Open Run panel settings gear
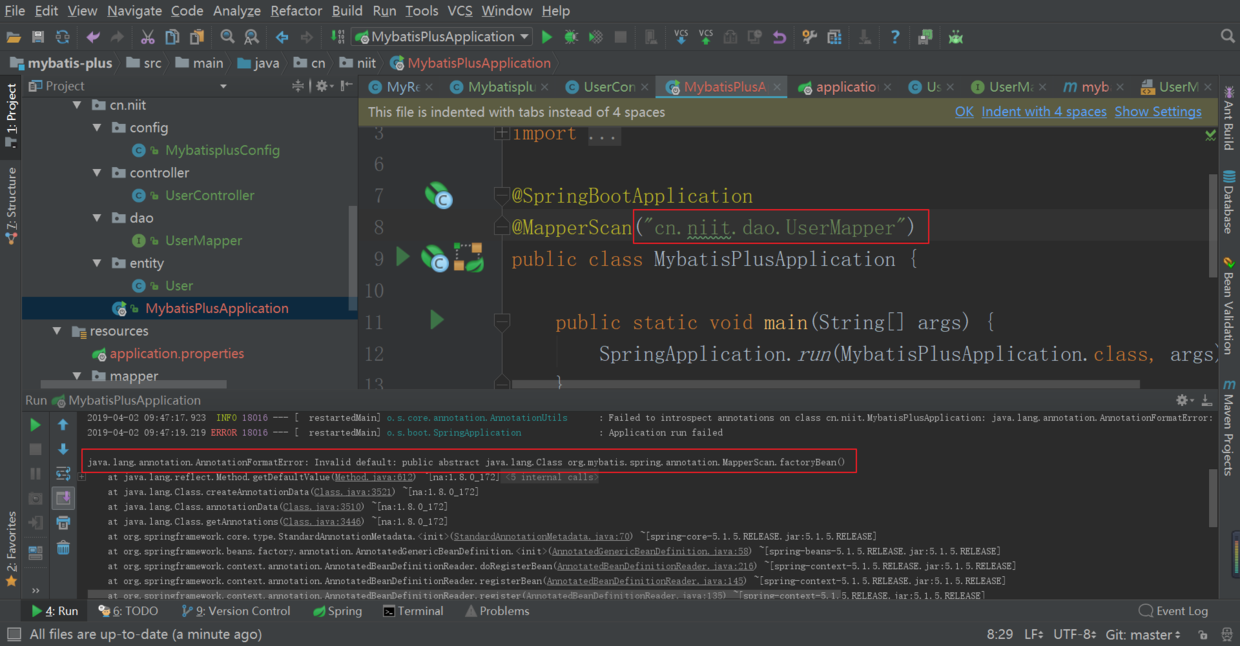This screenshot has height=646, width=1240. [1185, 400]
